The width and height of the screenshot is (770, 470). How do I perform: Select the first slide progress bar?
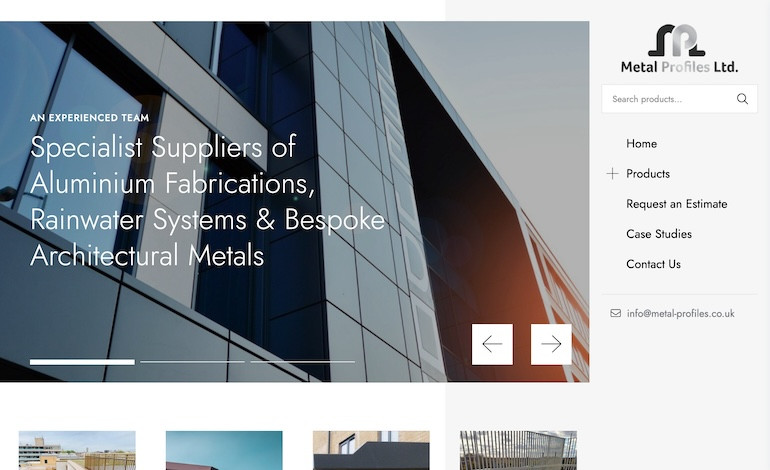tap(82, 362)
